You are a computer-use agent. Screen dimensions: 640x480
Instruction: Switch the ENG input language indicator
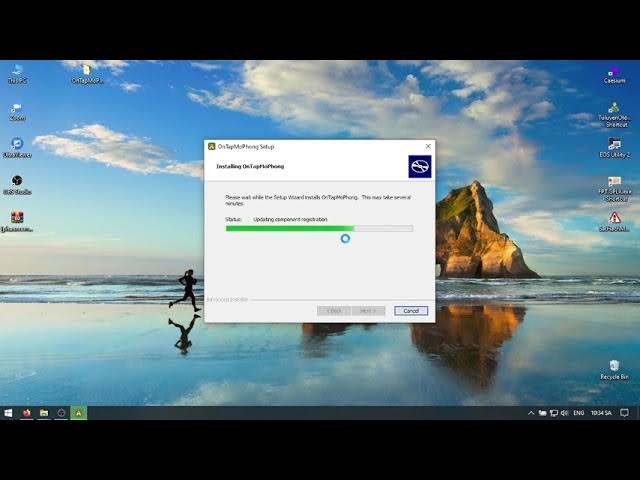[x=579, y=412]
